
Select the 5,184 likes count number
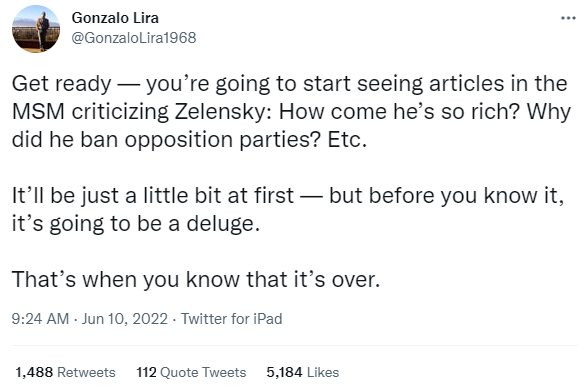(x=284, y=372)
